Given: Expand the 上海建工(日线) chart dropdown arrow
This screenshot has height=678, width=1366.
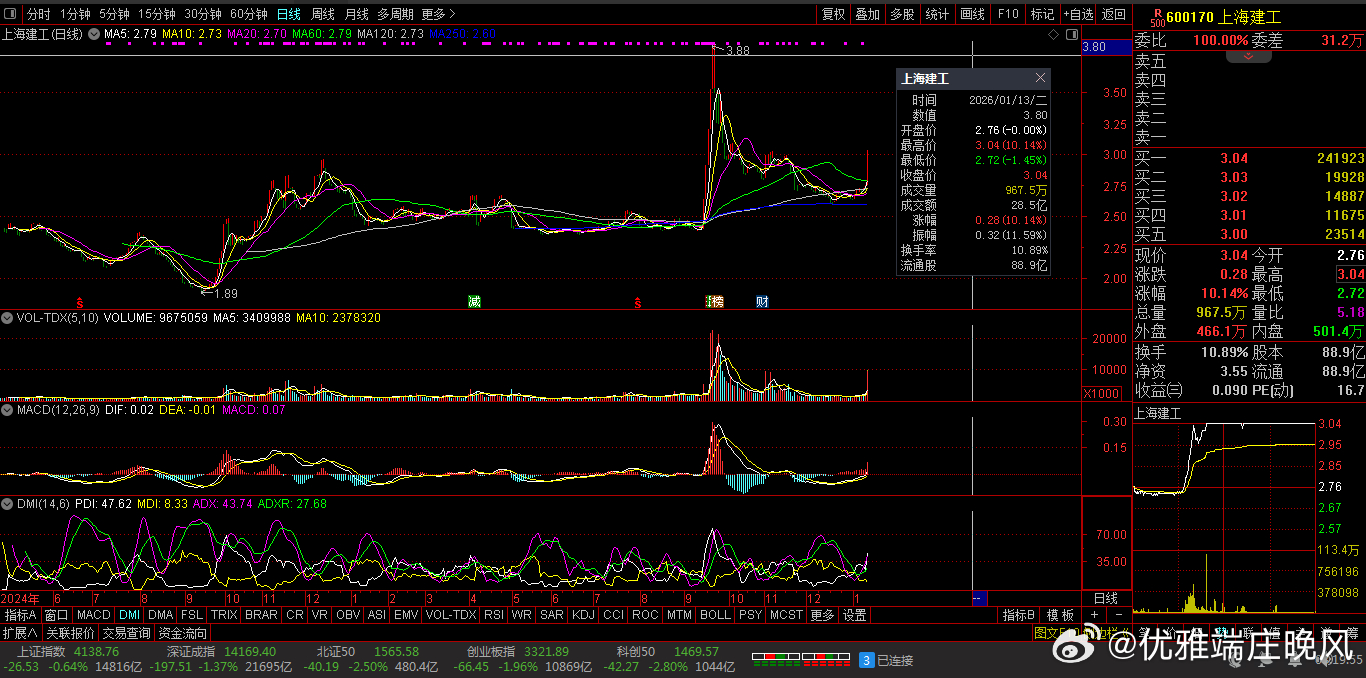Looking at the screenshot, I should point(94,34).
